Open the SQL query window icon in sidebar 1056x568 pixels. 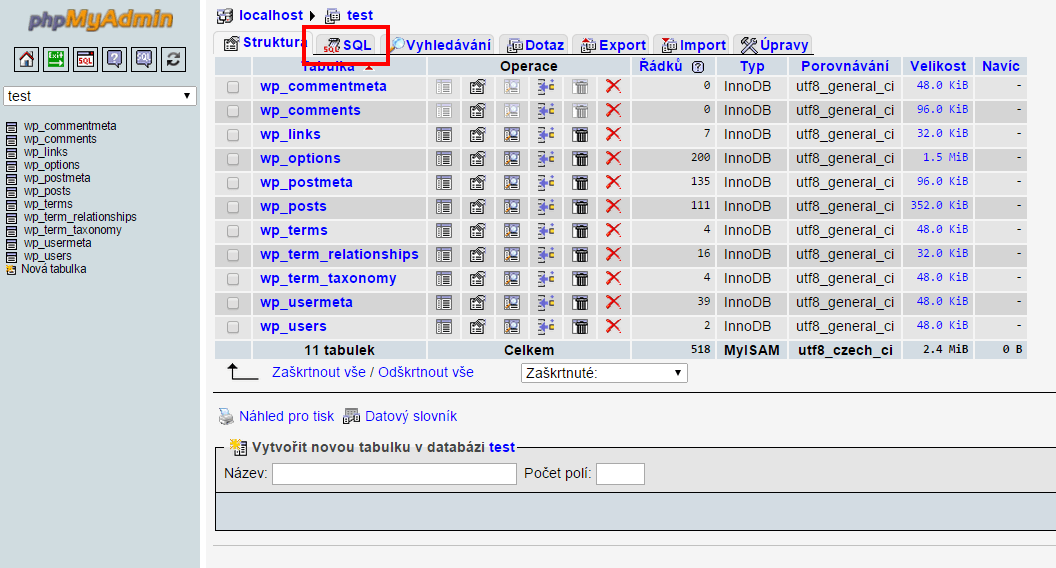pyautogui.click(x=86, y=59)
